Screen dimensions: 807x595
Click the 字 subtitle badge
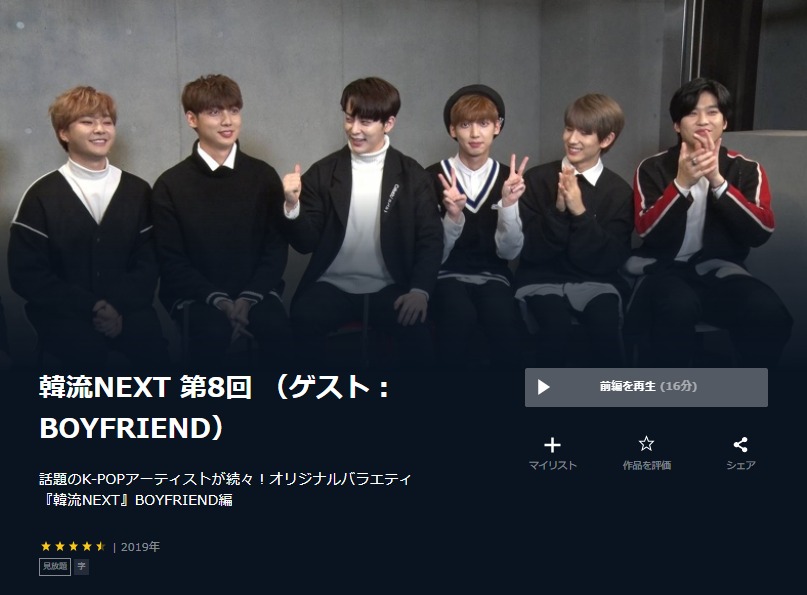click(81, 567)
